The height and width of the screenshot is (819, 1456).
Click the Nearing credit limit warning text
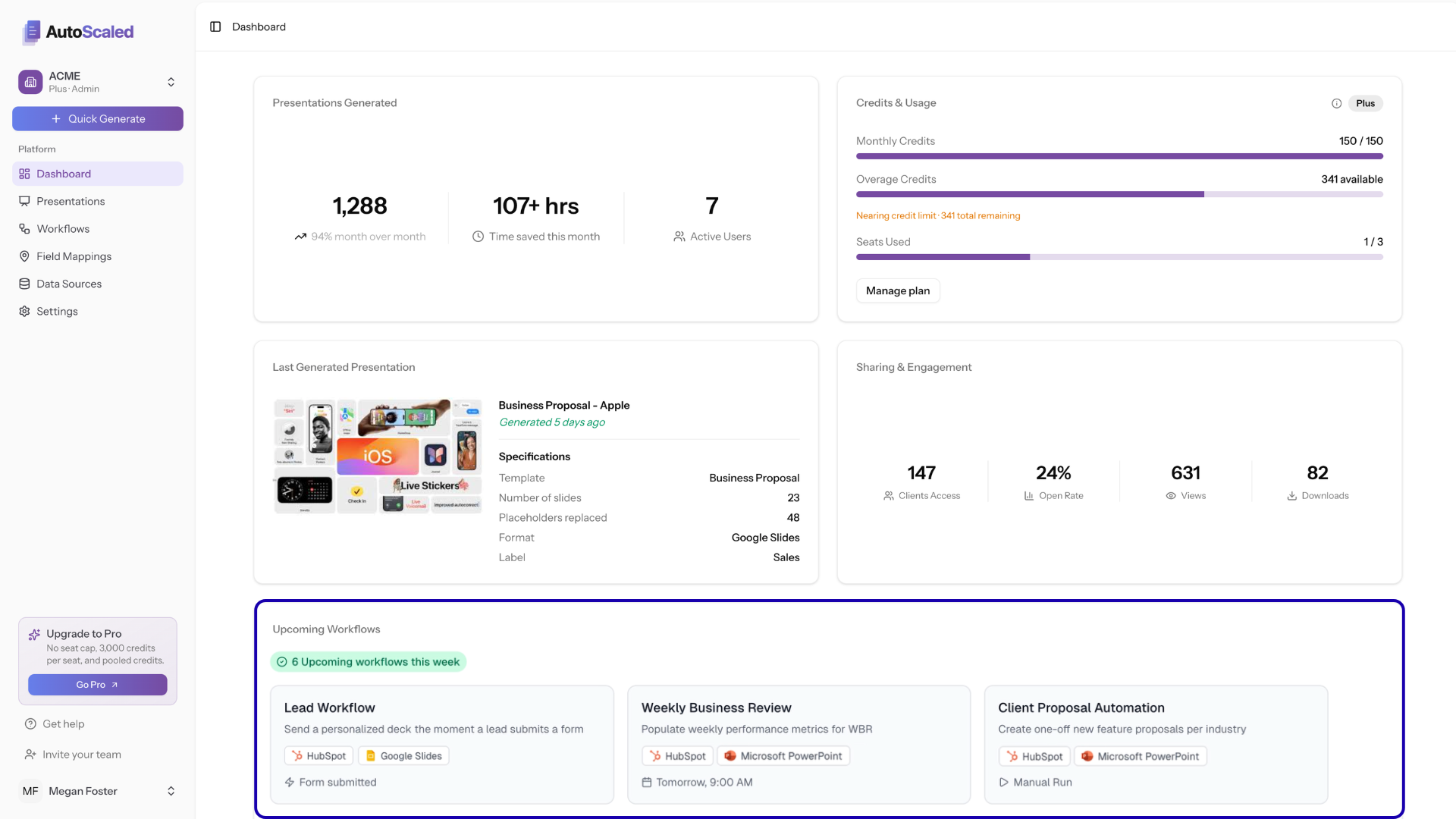click(938, 216)
